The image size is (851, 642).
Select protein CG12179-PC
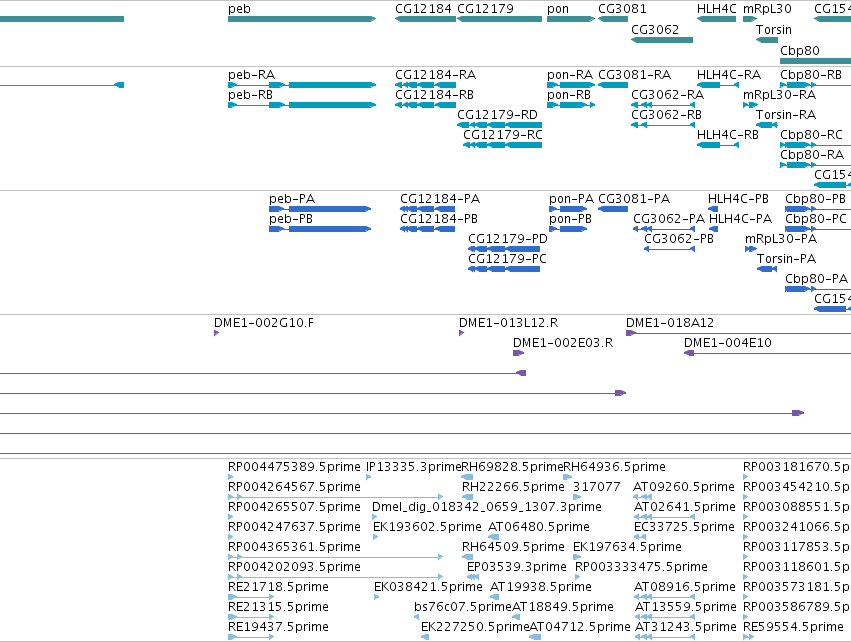tap(504, 269)
